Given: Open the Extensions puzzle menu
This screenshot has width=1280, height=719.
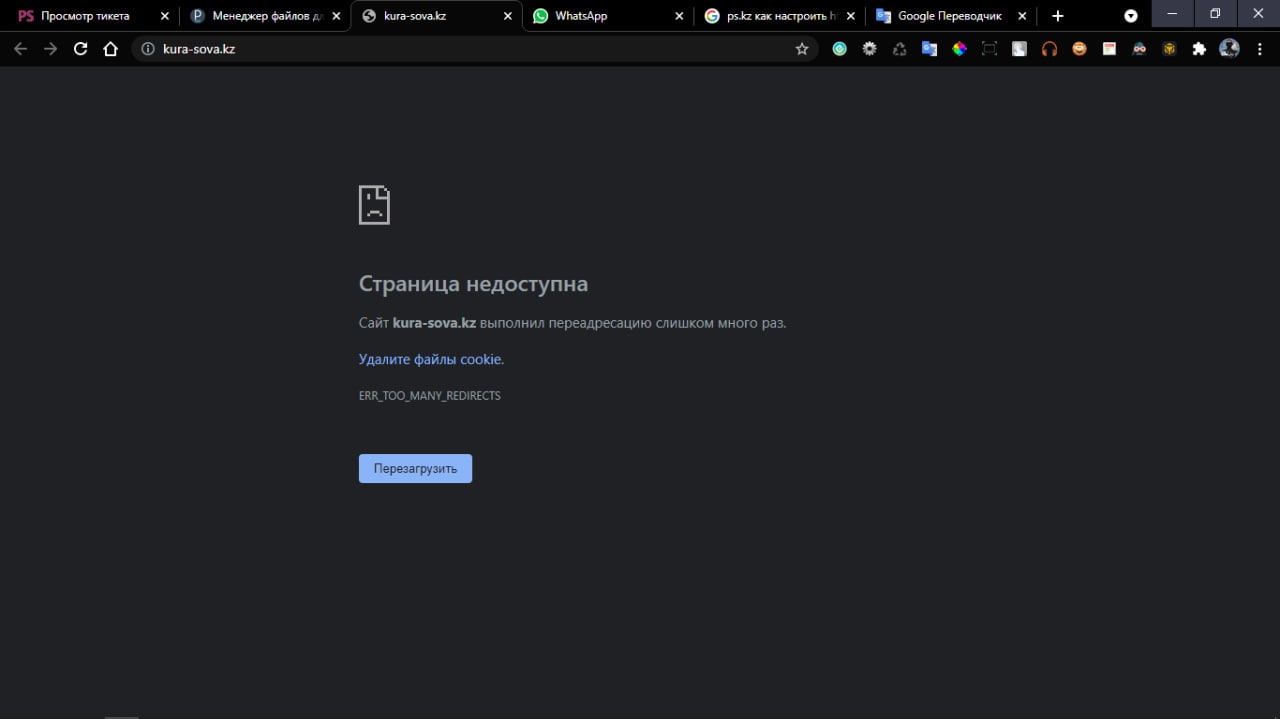Looking at the screenshot, I should click(x=1199, y=48).
